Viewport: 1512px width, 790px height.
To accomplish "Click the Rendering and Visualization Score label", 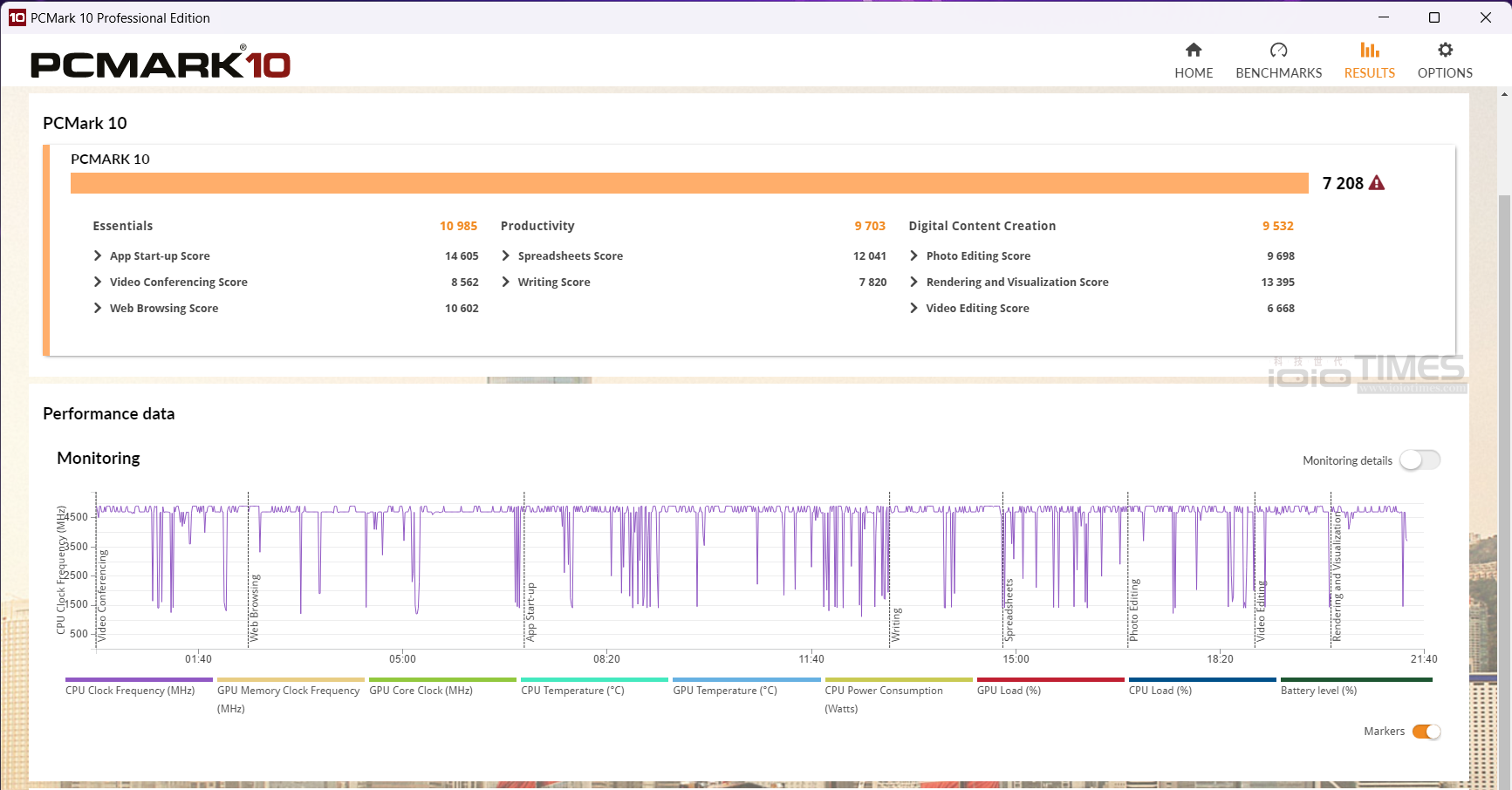I will (1016, 283).
